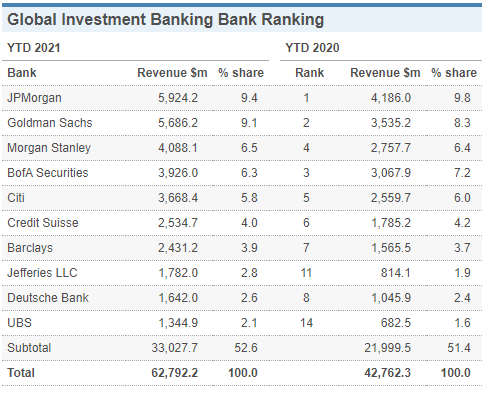Click Credit Suisse 2021 revenue 2,534.7
The height and width of the screenshot is (393, 491).
178,223
